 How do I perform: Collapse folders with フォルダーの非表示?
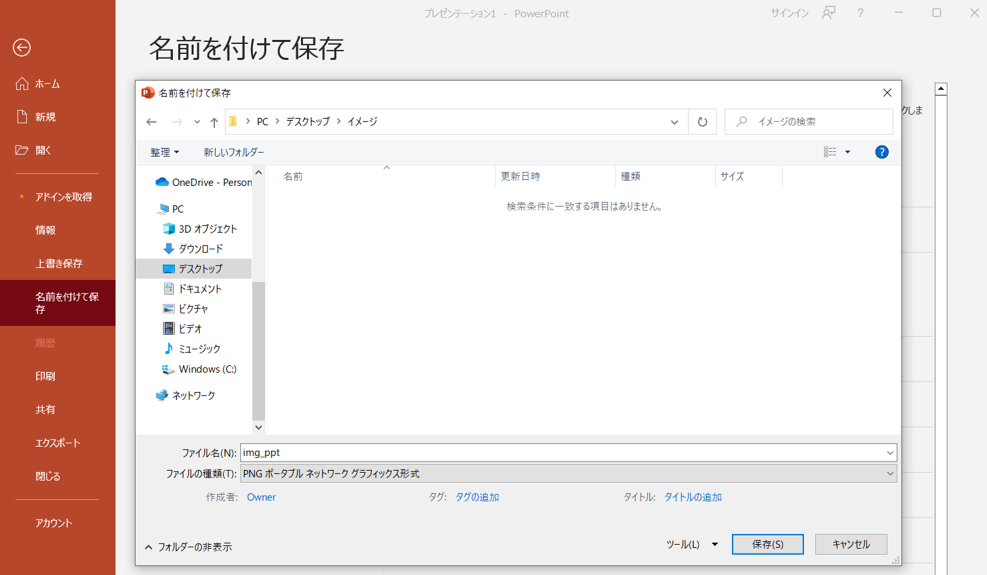tap(188, 547)
